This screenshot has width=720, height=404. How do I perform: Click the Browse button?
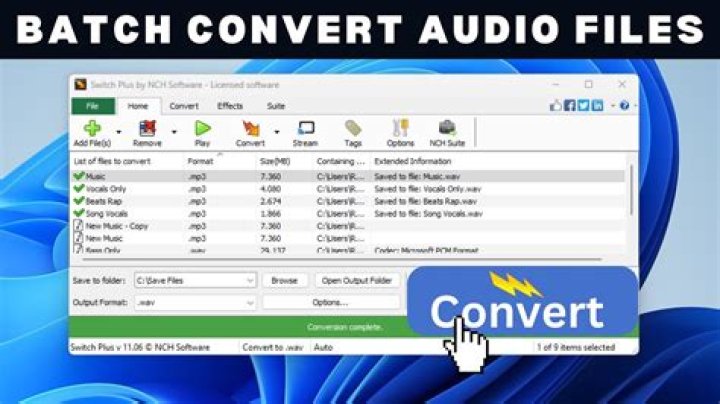point(284,281)
